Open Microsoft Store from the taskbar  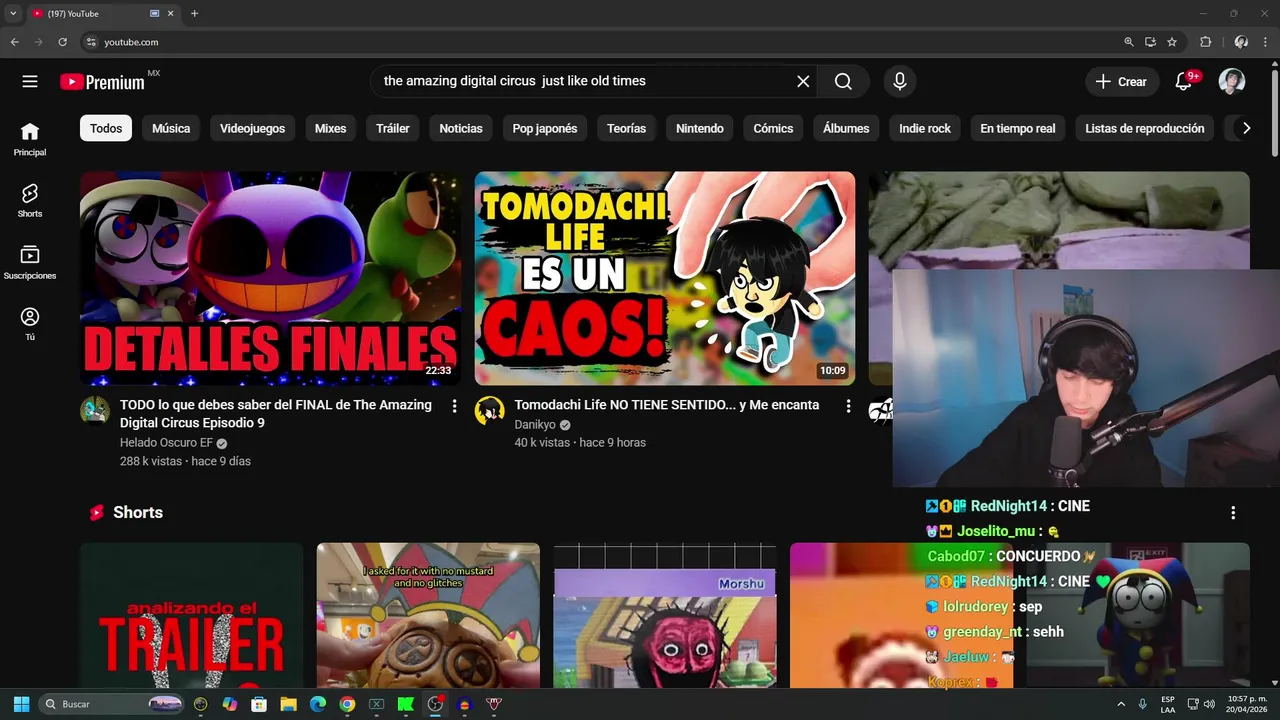[x=259, y=704]
